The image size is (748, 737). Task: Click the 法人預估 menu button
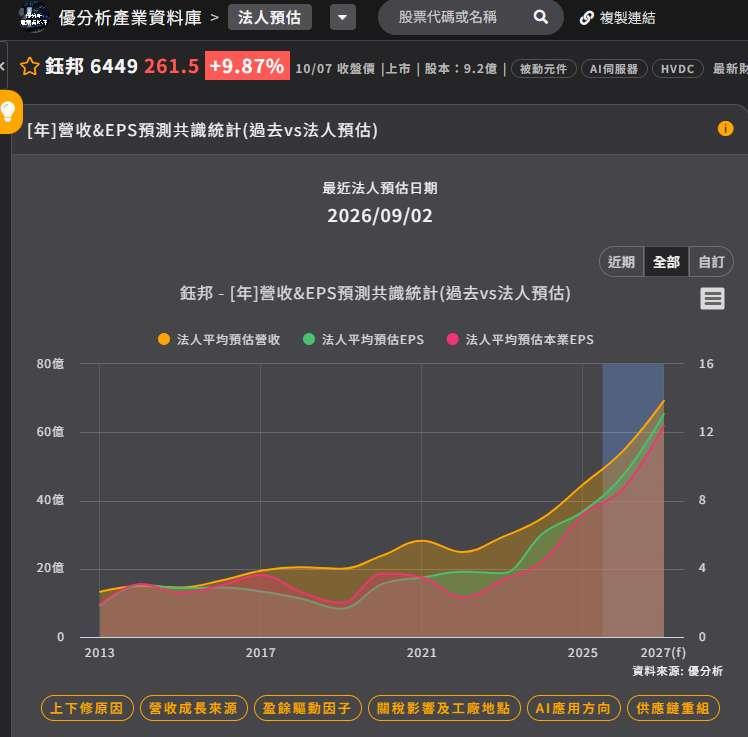point(270,18)
